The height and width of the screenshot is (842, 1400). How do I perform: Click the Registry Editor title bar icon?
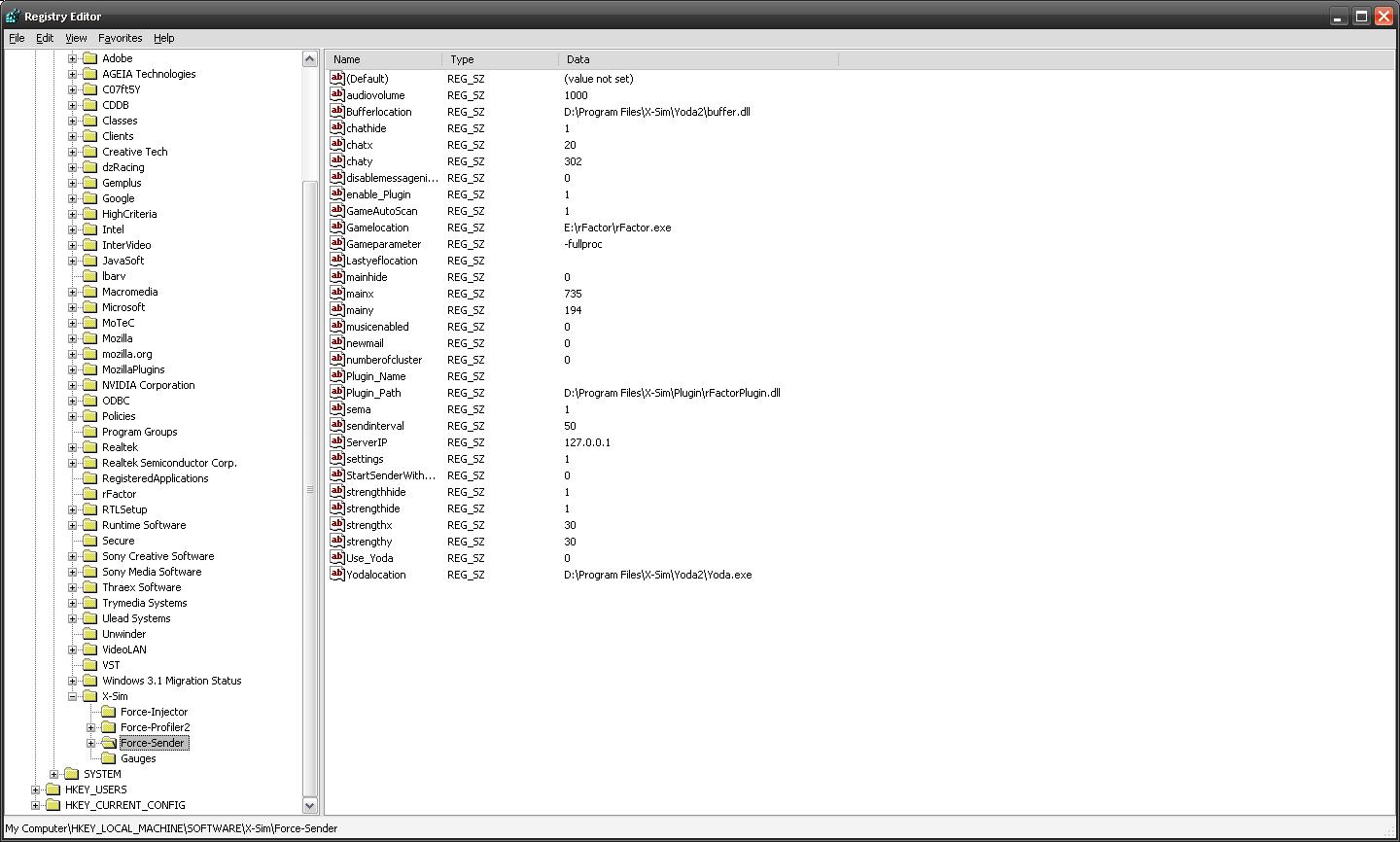tap(13, 17)
